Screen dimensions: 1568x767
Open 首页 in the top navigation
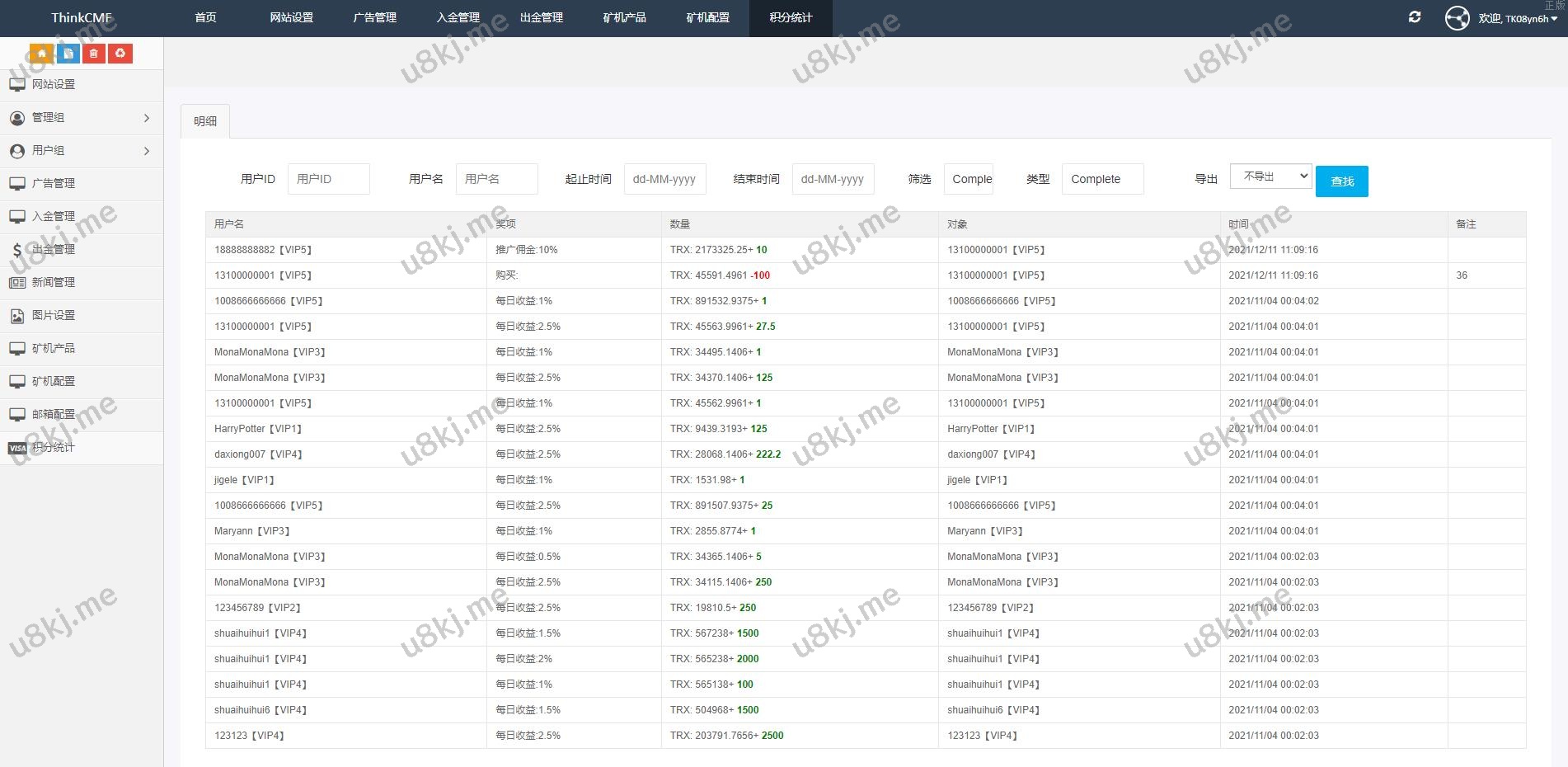[x=205, y=17]
